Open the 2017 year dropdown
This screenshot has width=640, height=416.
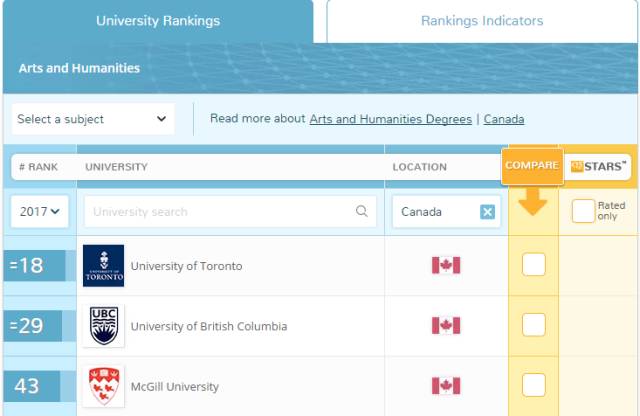tap(40, 211)
